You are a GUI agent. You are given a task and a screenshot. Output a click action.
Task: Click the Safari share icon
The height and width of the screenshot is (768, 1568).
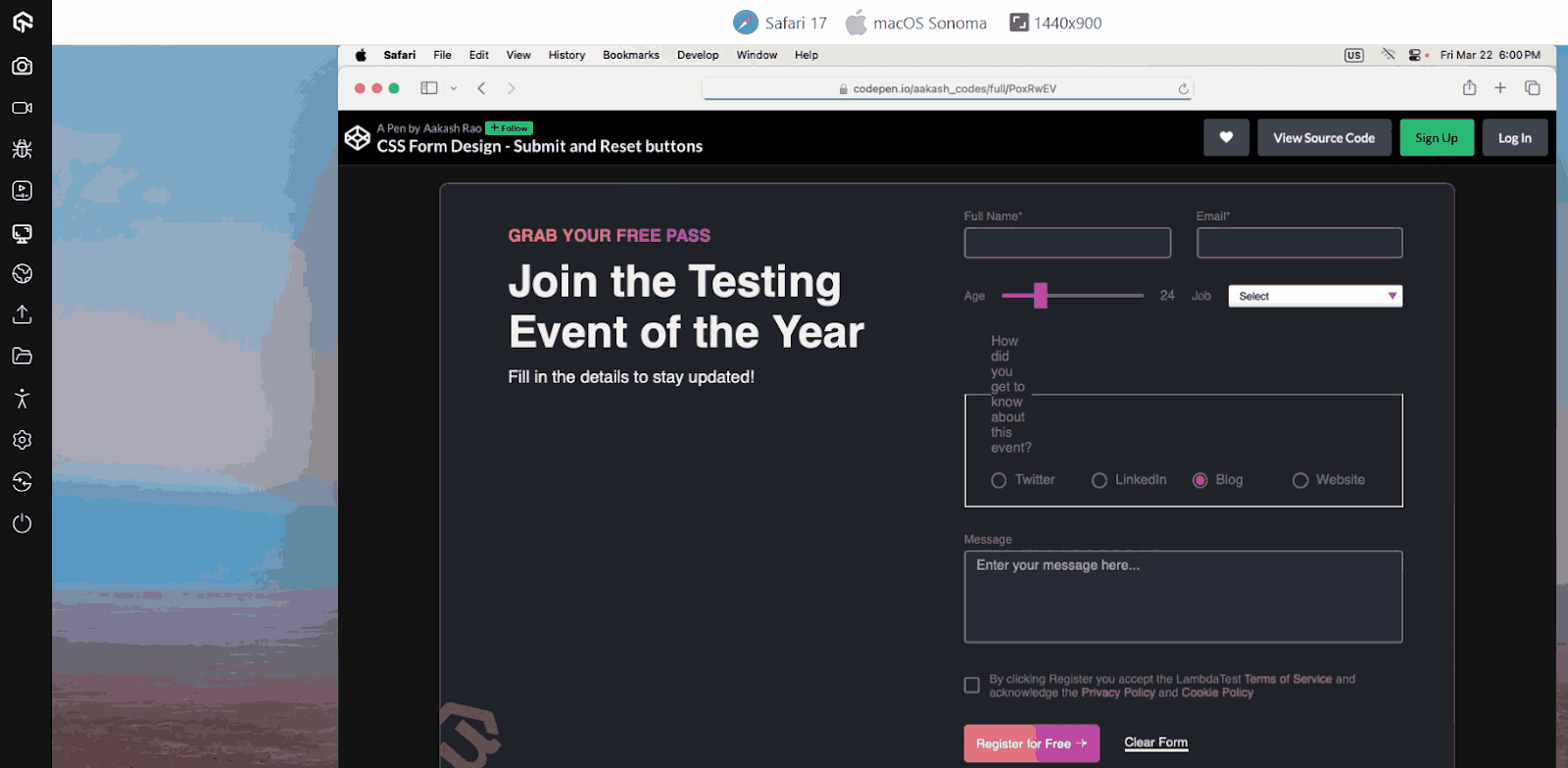click(x=1469, y=88)
